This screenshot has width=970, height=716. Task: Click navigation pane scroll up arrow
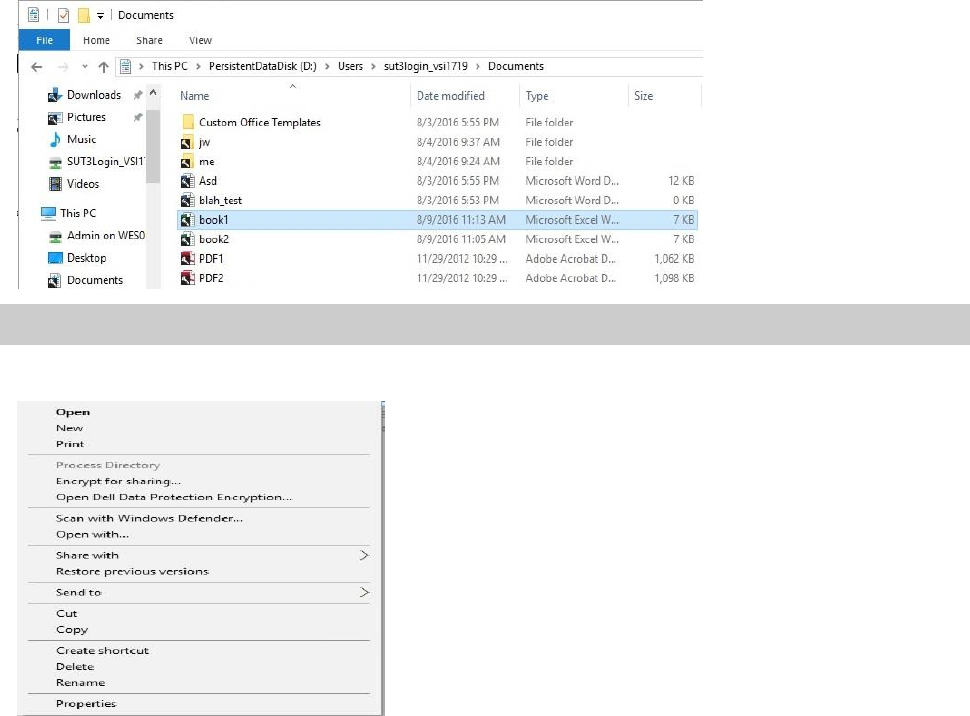click(153, 93)
